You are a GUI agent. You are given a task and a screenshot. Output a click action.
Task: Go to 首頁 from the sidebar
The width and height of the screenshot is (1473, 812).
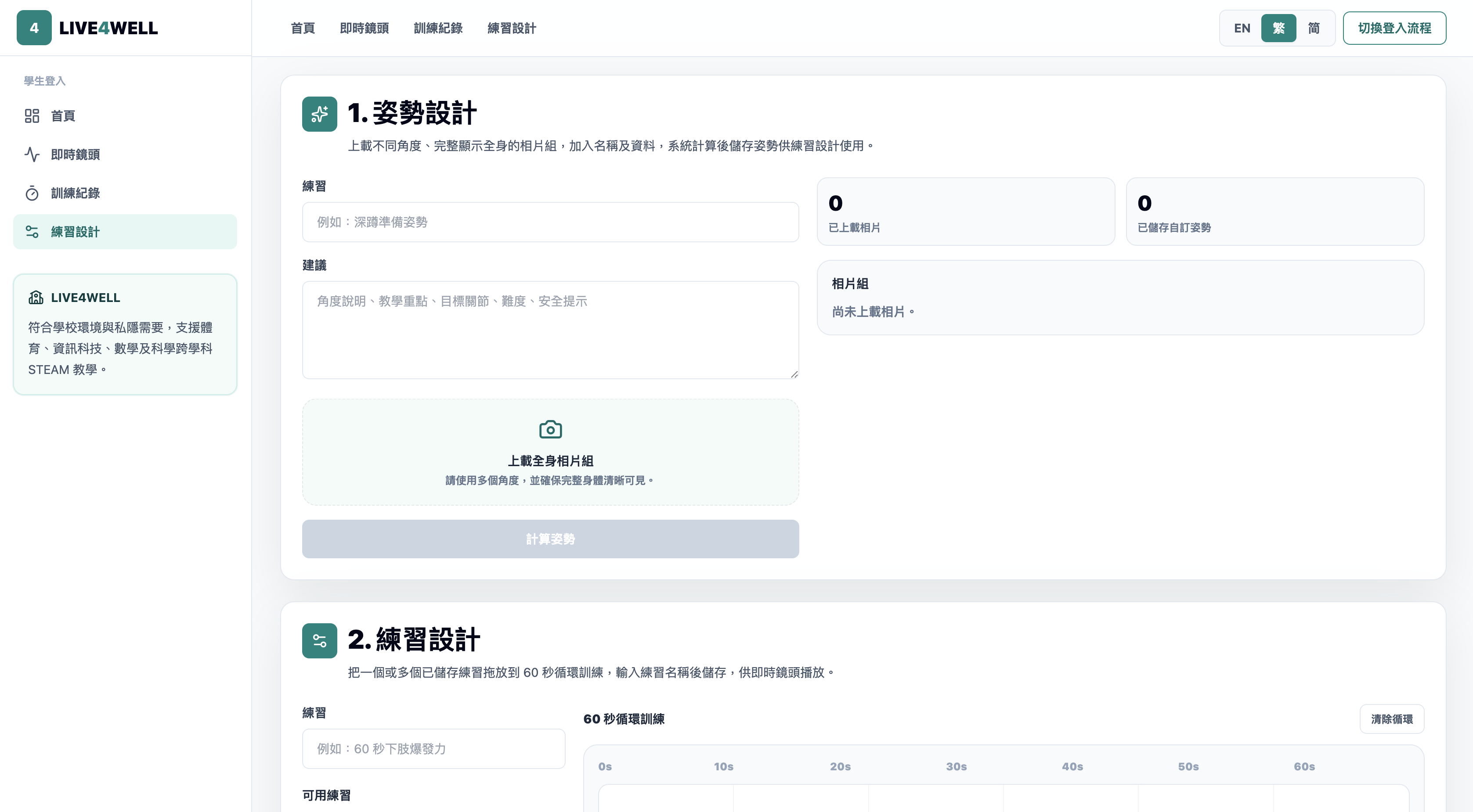[x=125, y=116]
